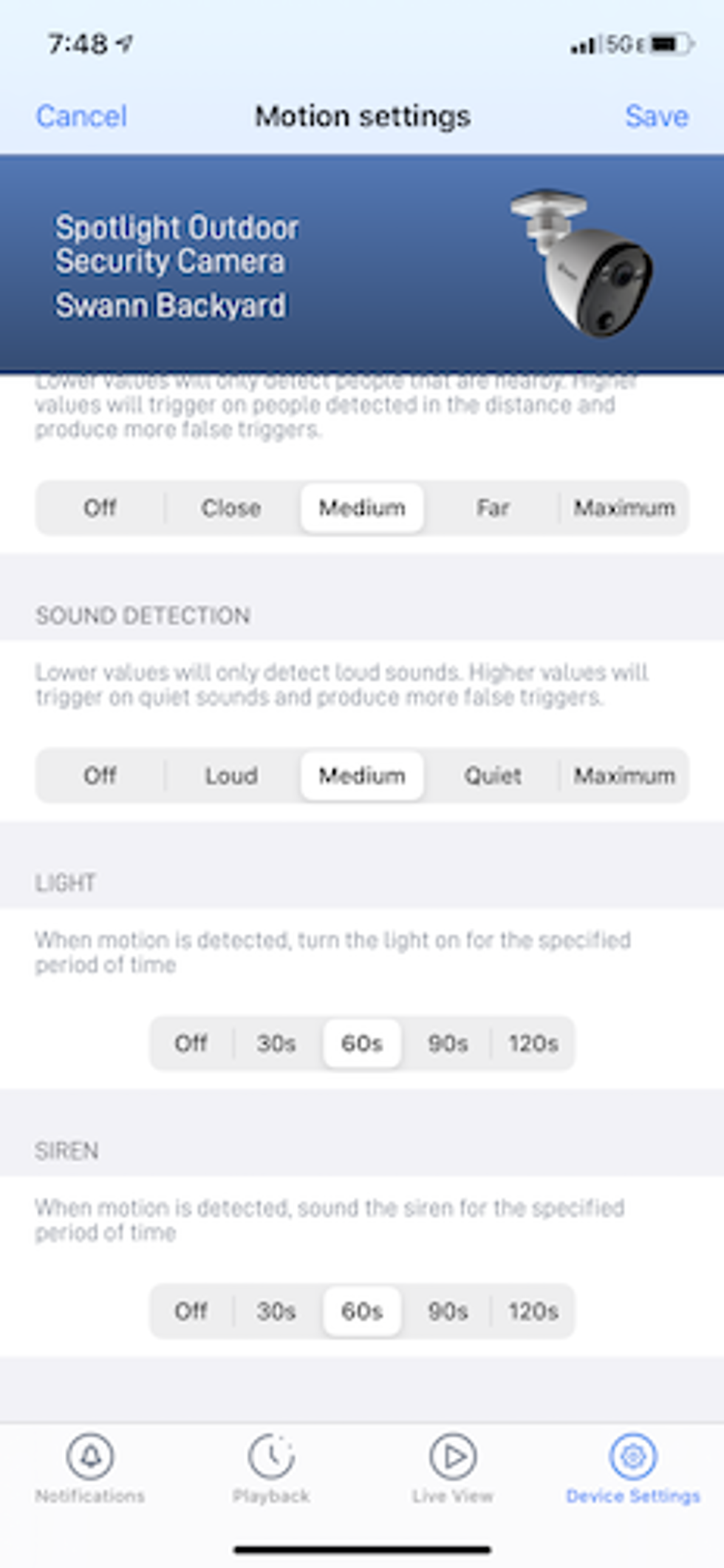The width and height of the screenshot is (724, 1568).
Task: Set sound detection to Loud only
Action: click(230, 775)
